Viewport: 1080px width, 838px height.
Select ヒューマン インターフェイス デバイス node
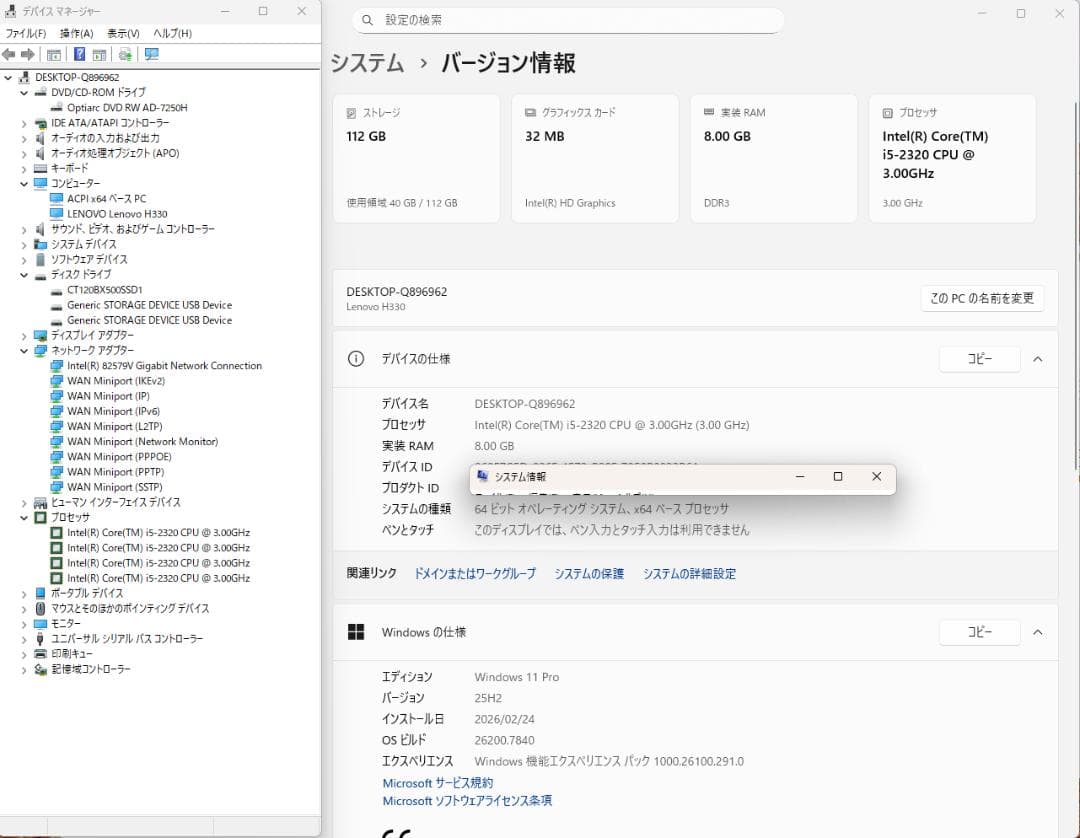point(116,502)
